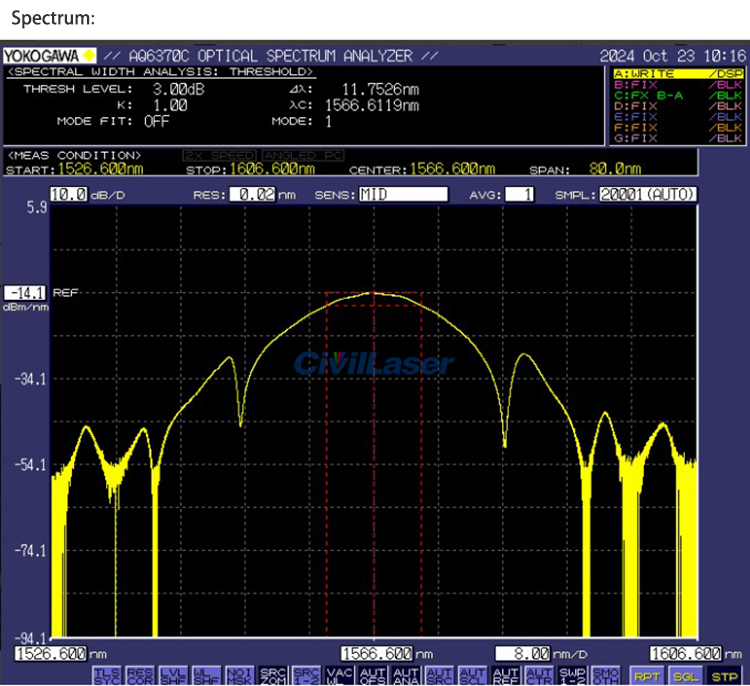Click the K 1.00 value
Image resolution: width=750 pixels, height=686 pixels.
click(170, 105)
